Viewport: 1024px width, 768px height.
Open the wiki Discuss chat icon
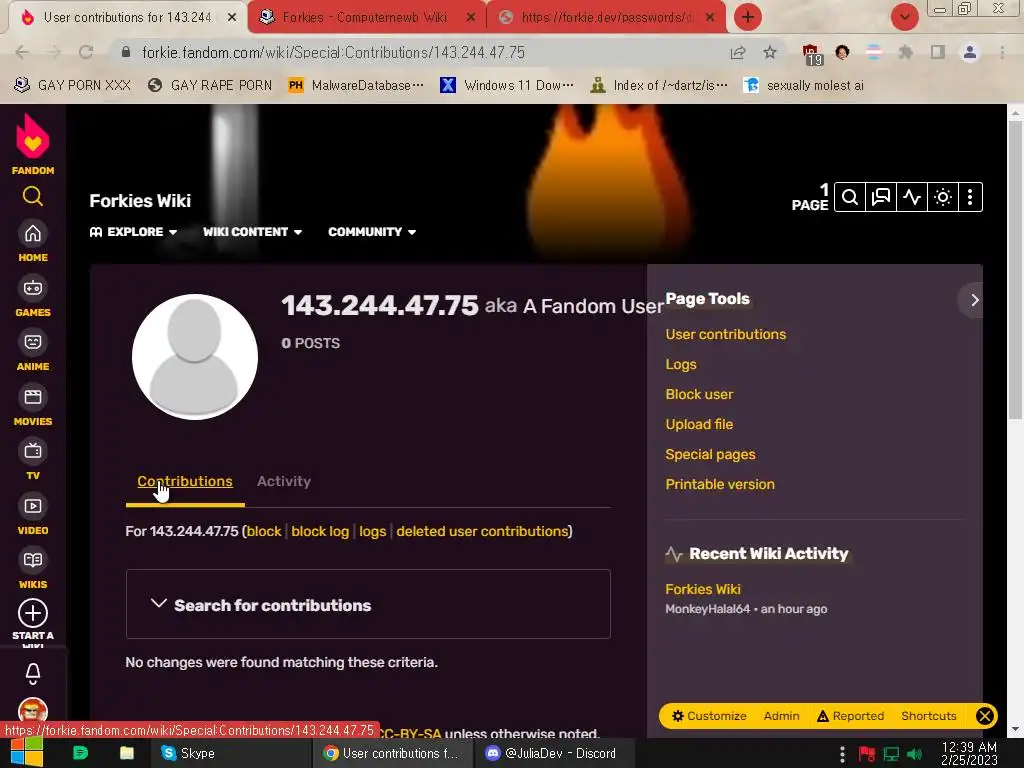click(880, 197)
